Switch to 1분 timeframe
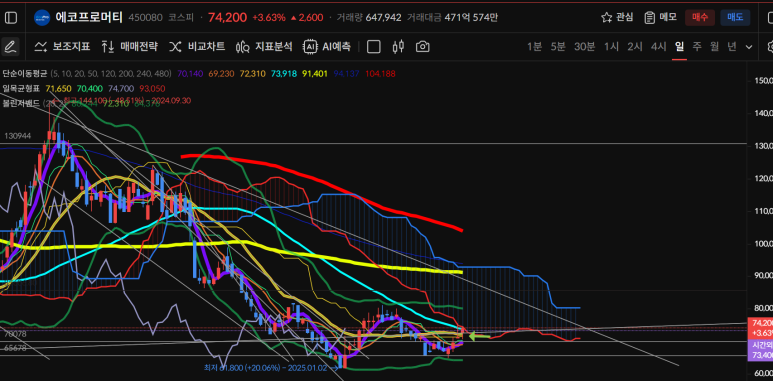 [x=534, y=47]
